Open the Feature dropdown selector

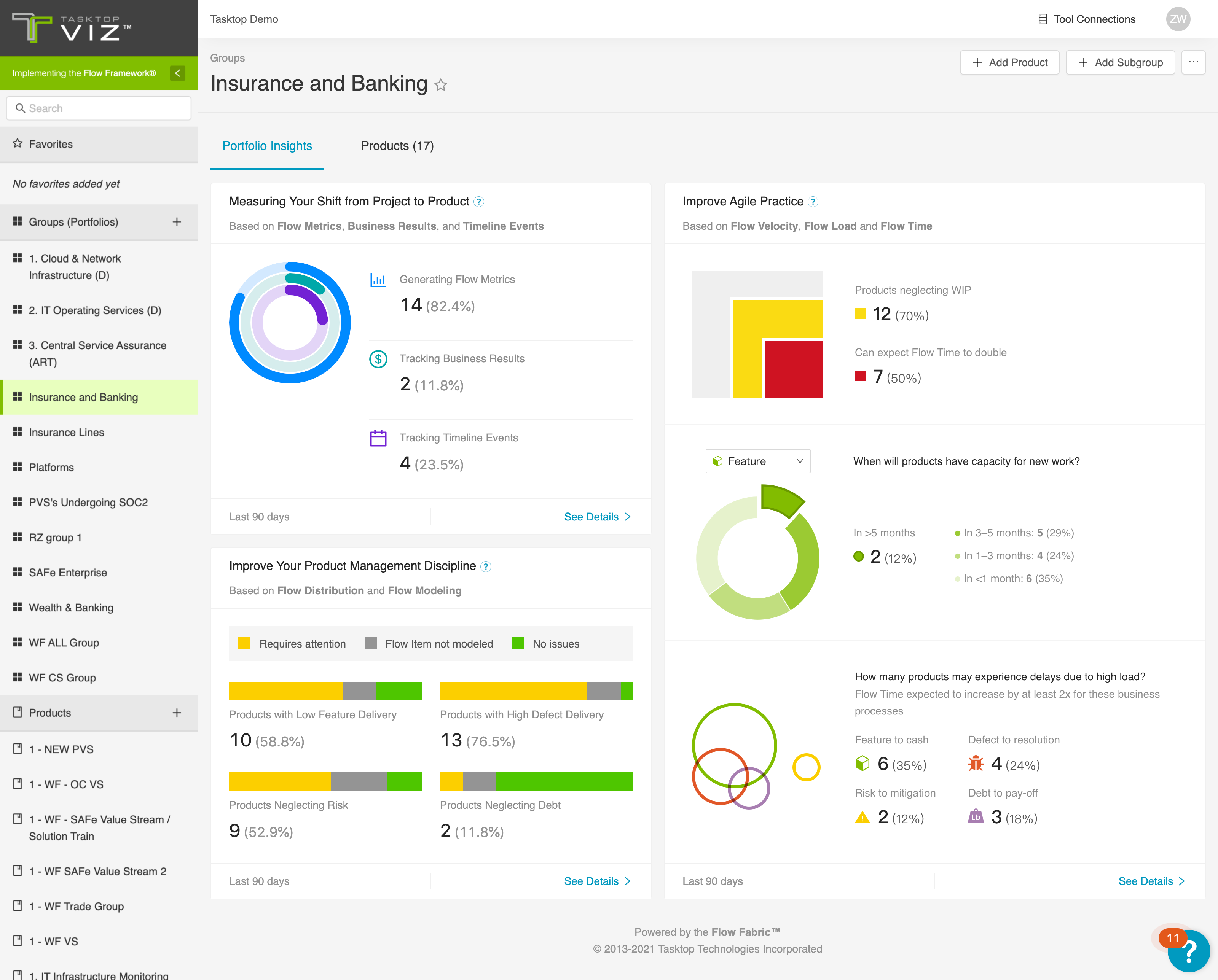pos(757,461)
